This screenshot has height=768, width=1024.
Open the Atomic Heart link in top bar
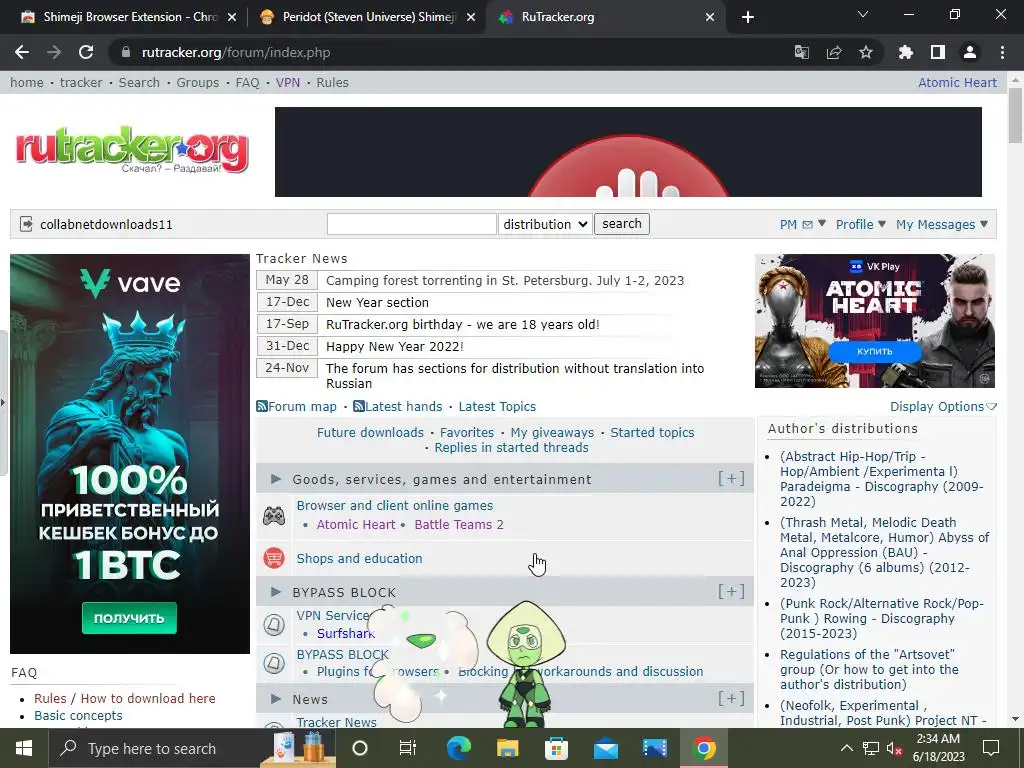coord(957,82)
